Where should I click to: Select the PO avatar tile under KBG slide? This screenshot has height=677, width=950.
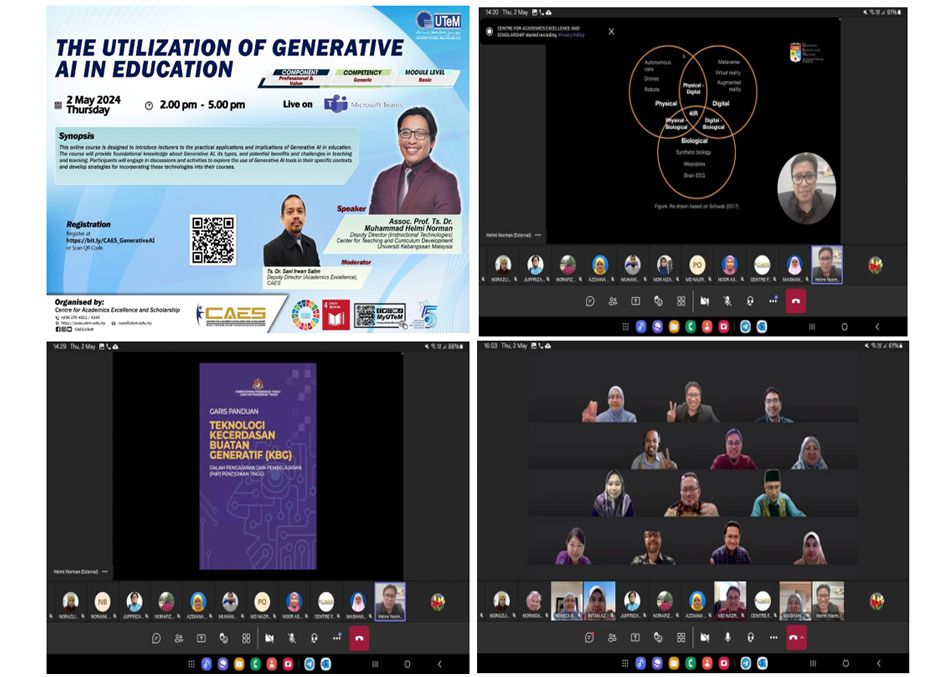(262, 600)
